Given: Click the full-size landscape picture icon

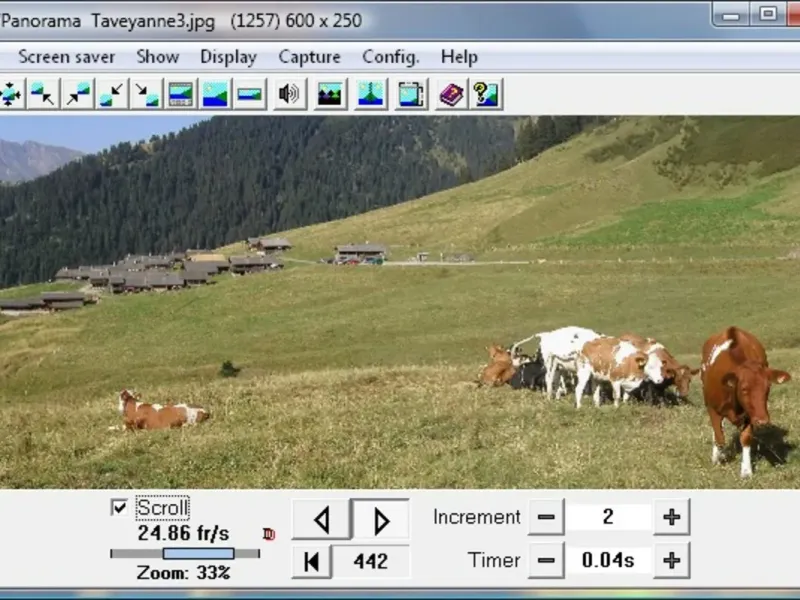Looking at the screenshot, I should (x=215, y=94).
